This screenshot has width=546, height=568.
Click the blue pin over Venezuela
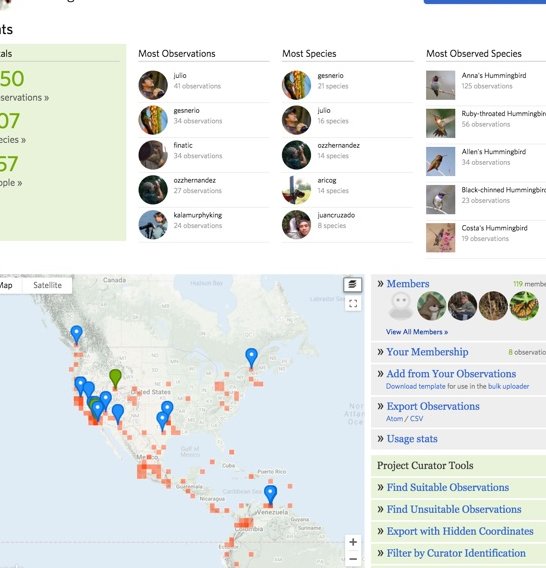point(270,494)
